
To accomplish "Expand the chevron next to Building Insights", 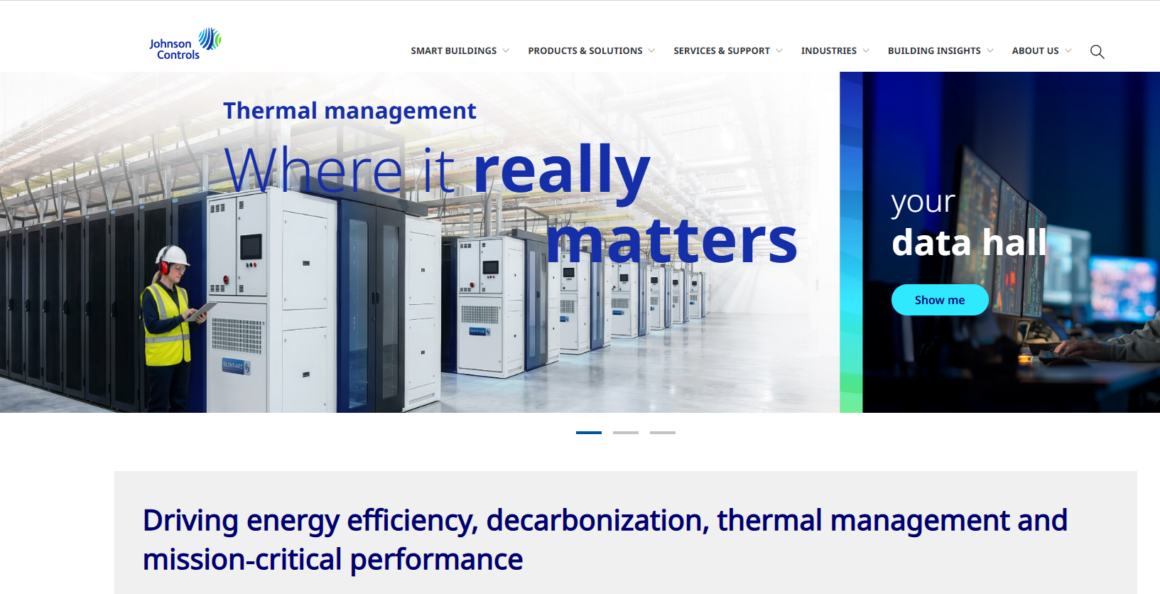I will point(990,51).
